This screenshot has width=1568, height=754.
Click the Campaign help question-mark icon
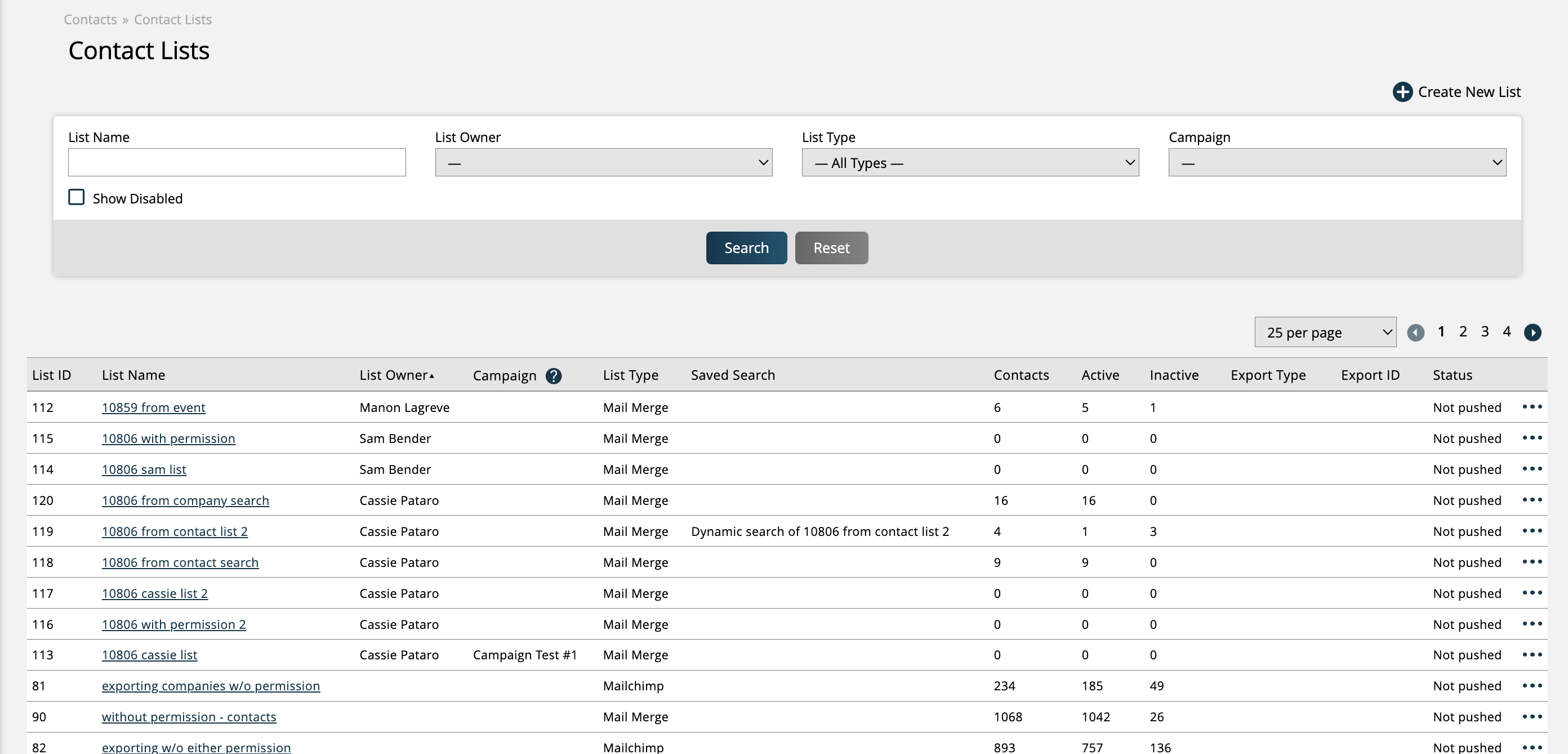(553, 376)
